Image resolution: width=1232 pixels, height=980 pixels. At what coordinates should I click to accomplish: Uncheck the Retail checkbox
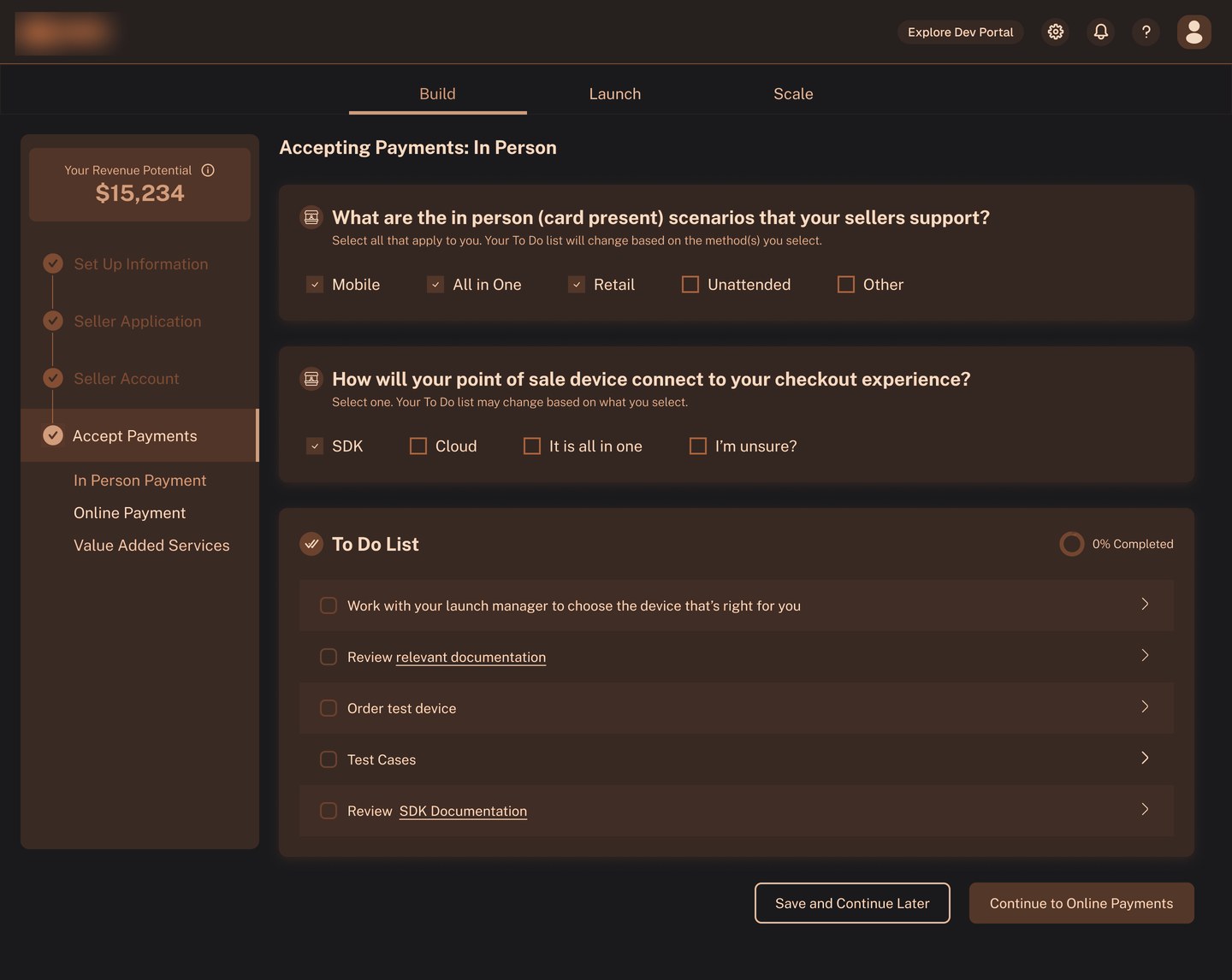coord(577,284)
